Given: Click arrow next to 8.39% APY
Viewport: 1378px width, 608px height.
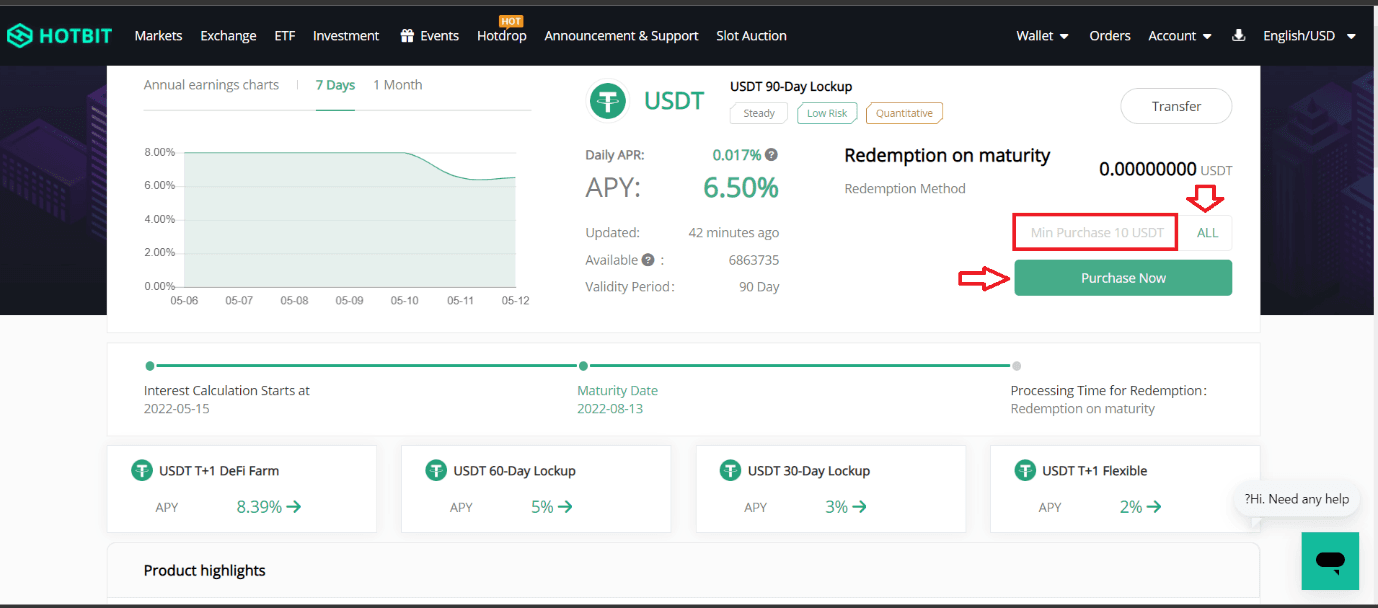Looking at the screenshot, I should [293, 507].
